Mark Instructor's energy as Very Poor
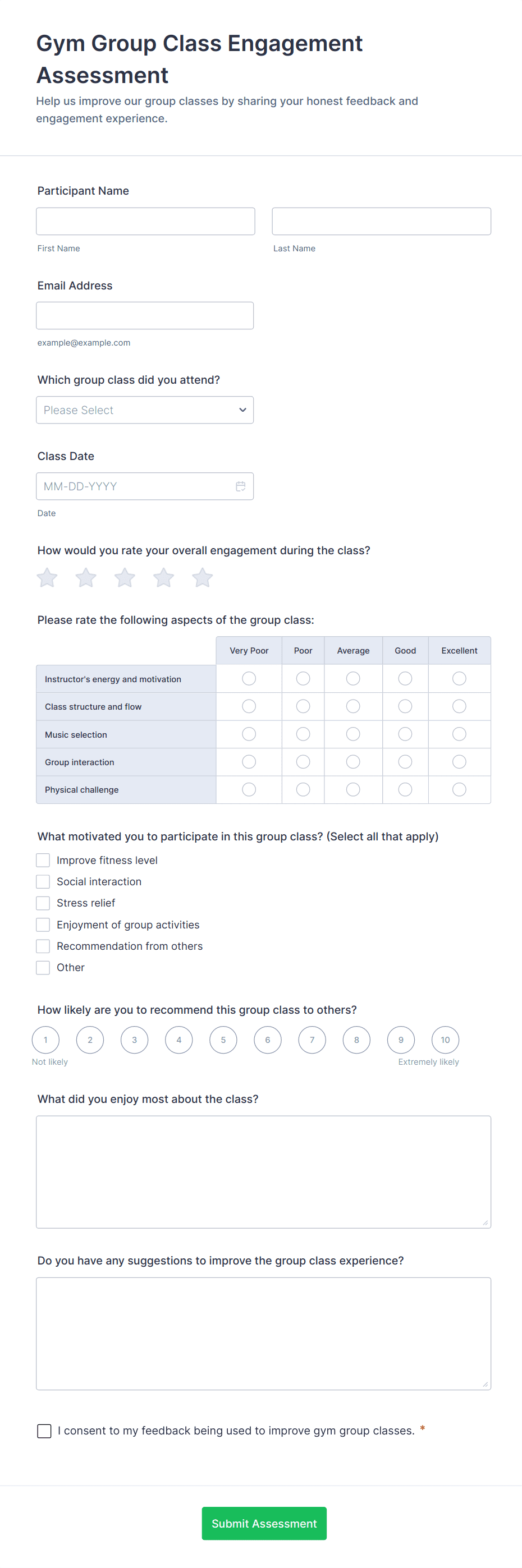Image resolution: width=522 pixels, height=1568 pixels. coord(249,679)
